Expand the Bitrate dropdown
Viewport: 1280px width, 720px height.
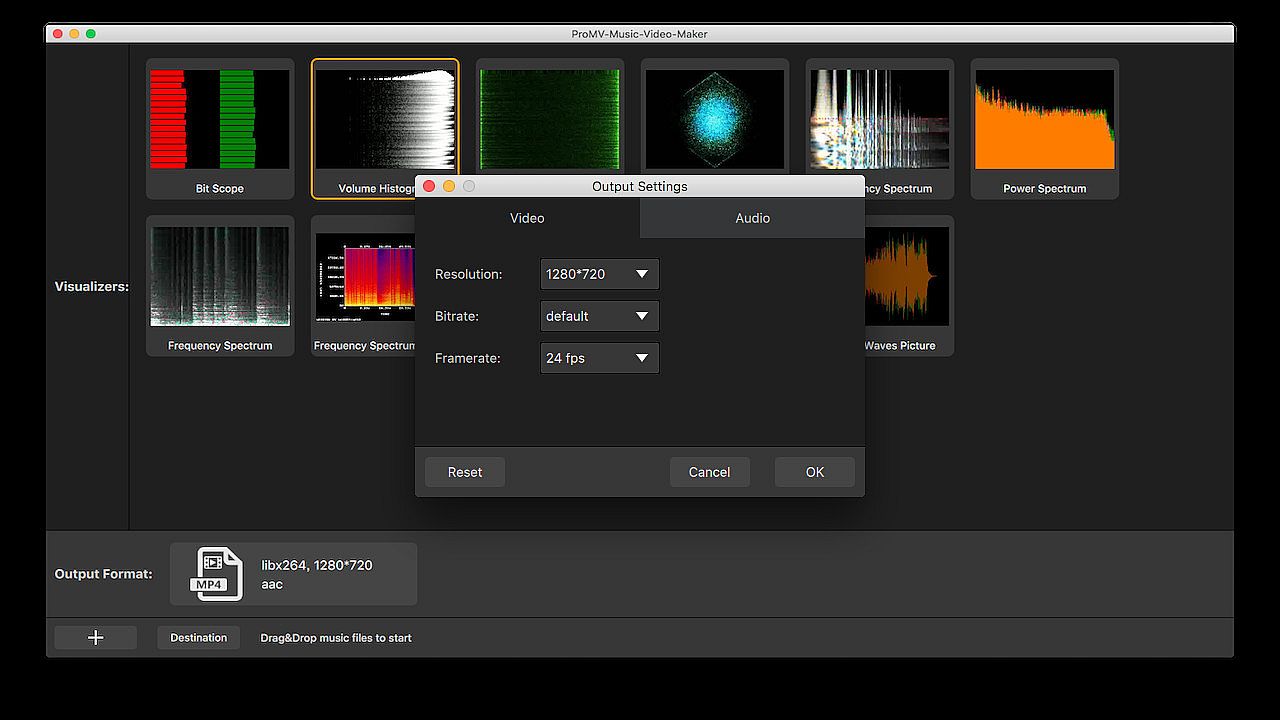point(599,316)
